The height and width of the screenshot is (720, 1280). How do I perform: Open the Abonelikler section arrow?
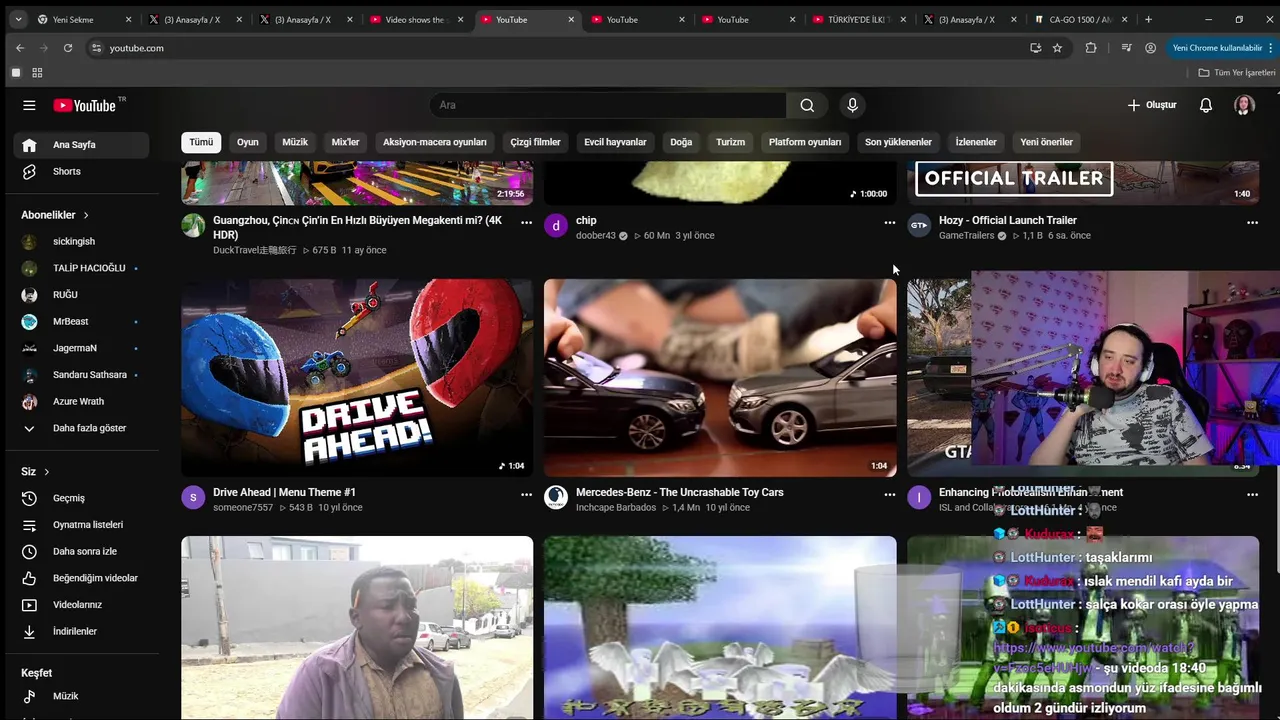[x=86, y=215]
